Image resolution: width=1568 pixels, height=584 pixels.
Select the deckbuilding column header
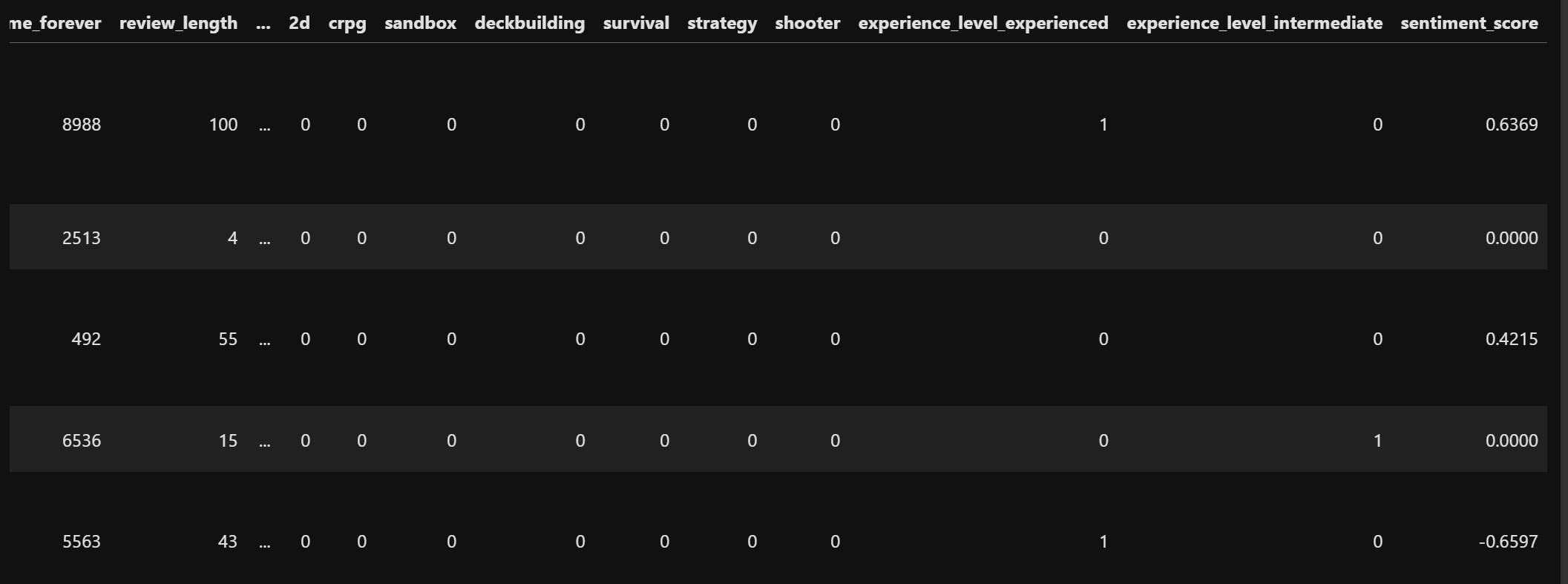point(530,23)
